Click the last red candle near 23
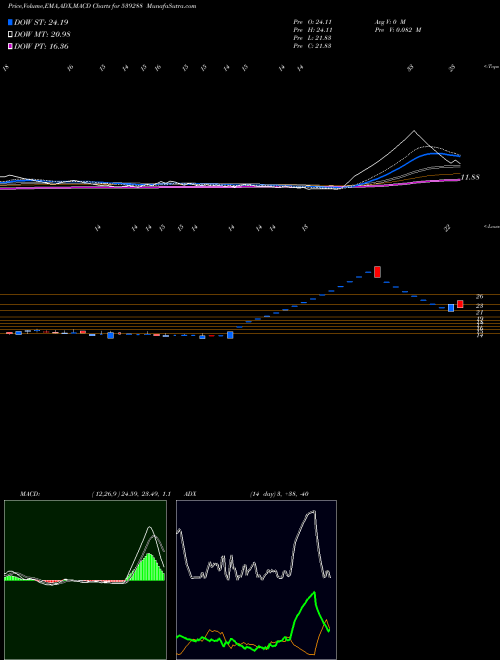The height and width of the screenshot is (660, 500). (460, 304)
